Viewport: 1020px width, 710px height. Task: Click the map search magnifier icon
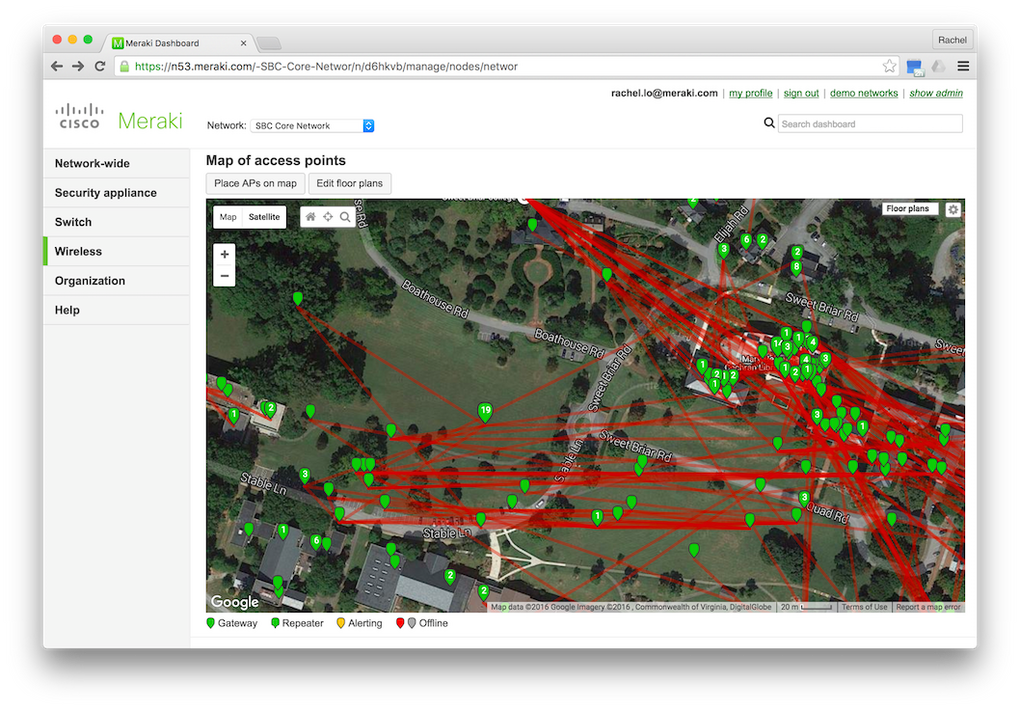[345, 217]
